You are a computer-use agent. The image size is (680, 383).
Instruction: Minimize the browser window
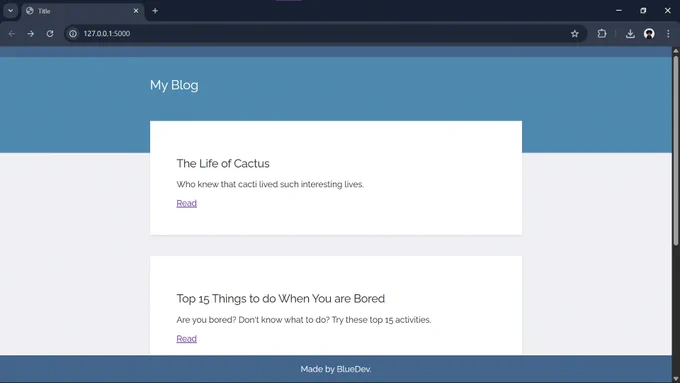(x=619, y=11)
